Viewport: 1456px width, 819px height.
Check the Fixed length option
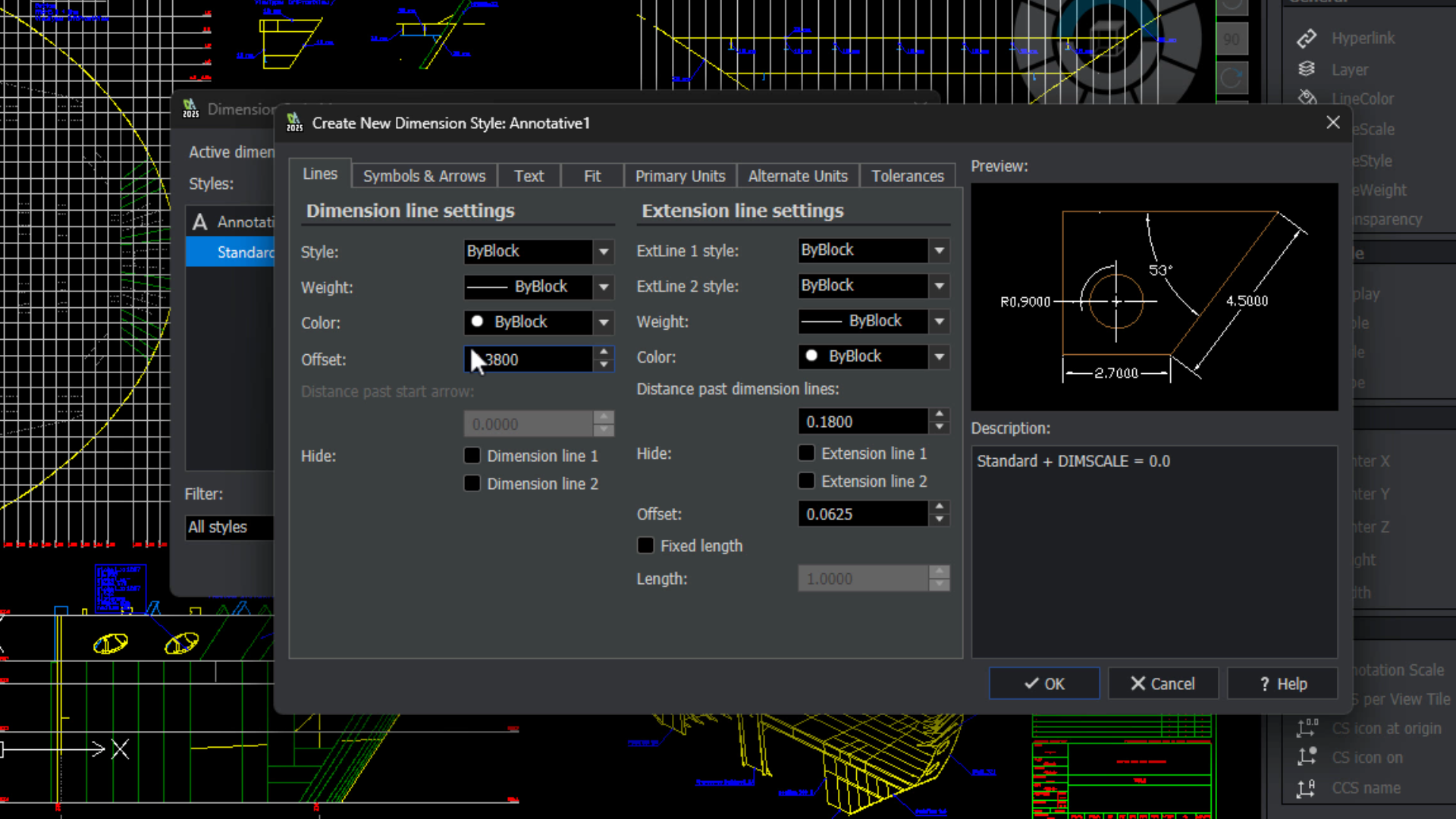tap(645, 546)
